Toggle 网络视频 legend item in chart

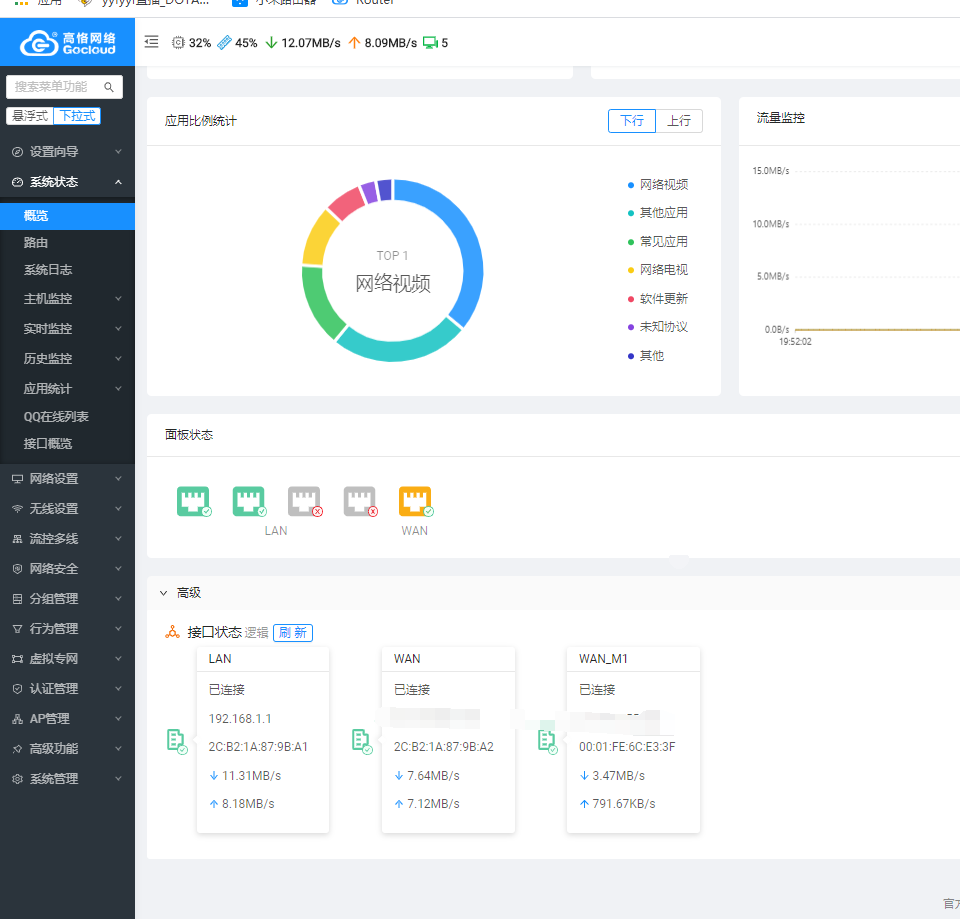[x=663, y=185]
